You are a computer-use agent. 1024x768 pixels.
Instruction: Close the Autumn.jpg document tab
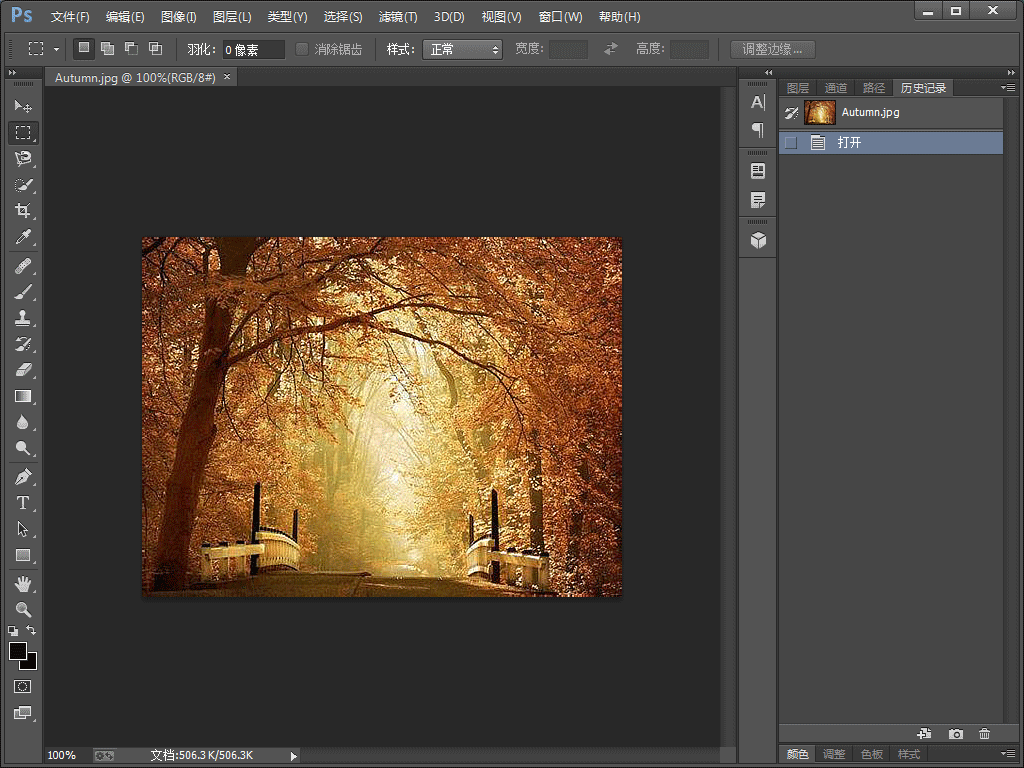click(227, 77)
